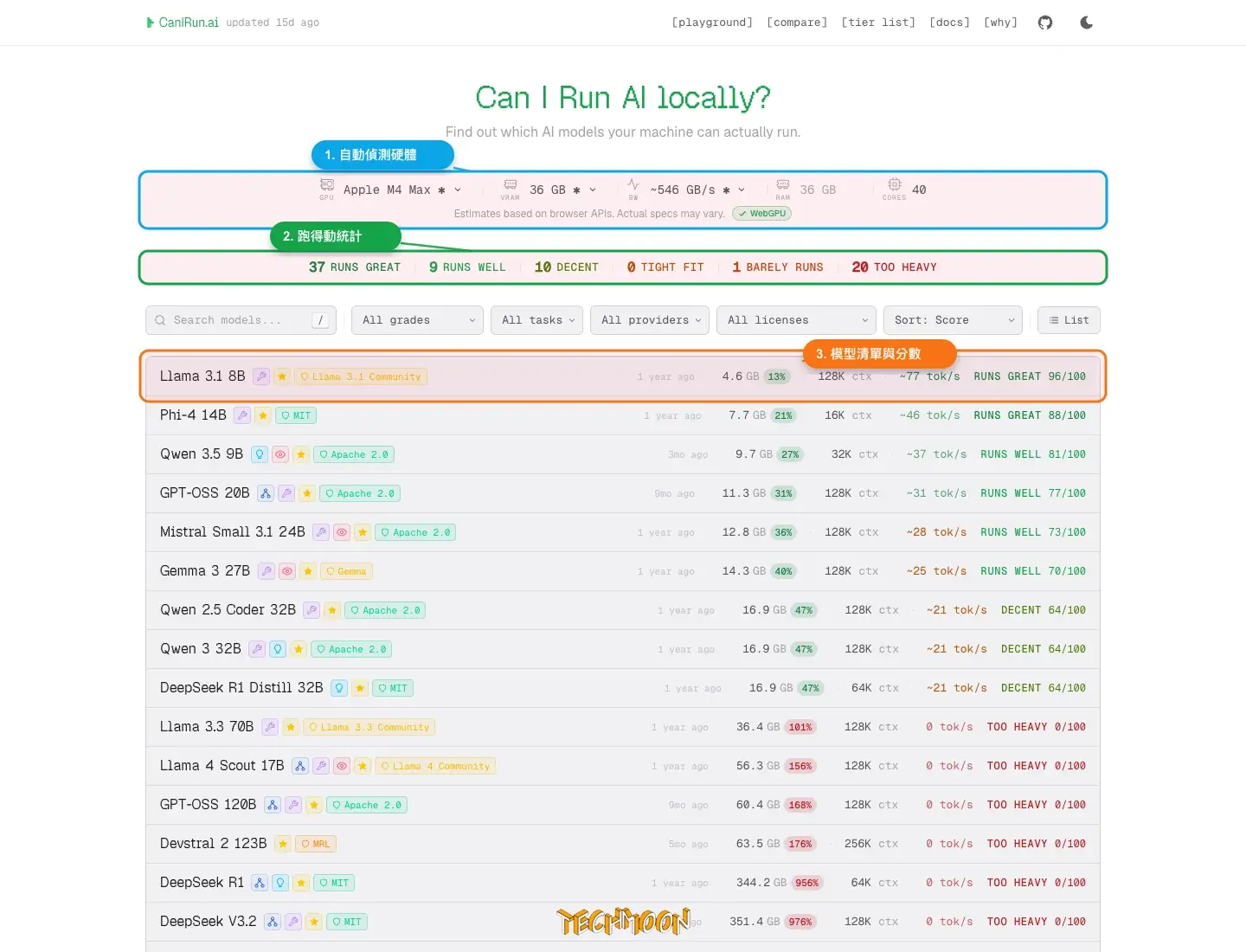Click the wrench icon on GPT-OSS 20B

tap(286, 493)
